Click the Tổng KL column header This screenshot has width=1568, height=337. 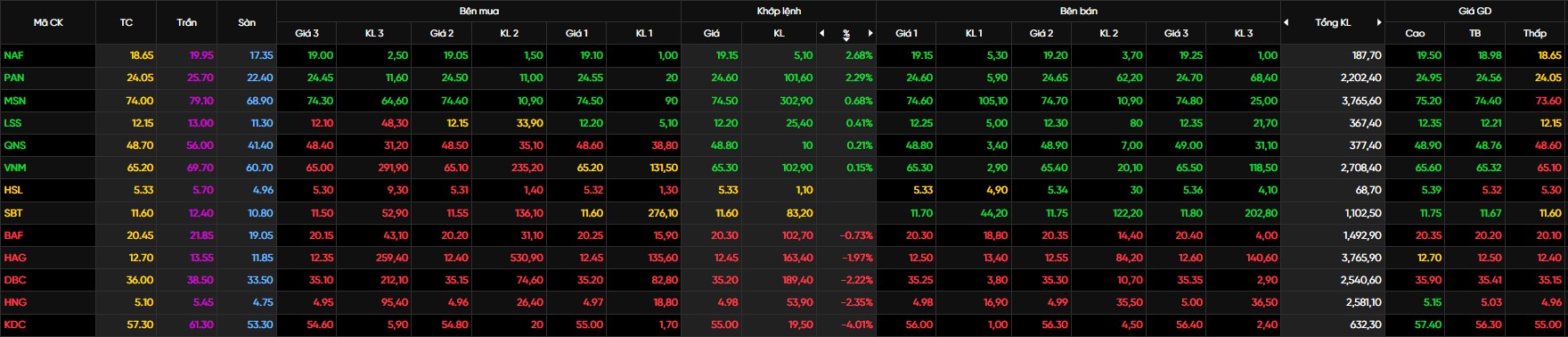coord(1333,22)
